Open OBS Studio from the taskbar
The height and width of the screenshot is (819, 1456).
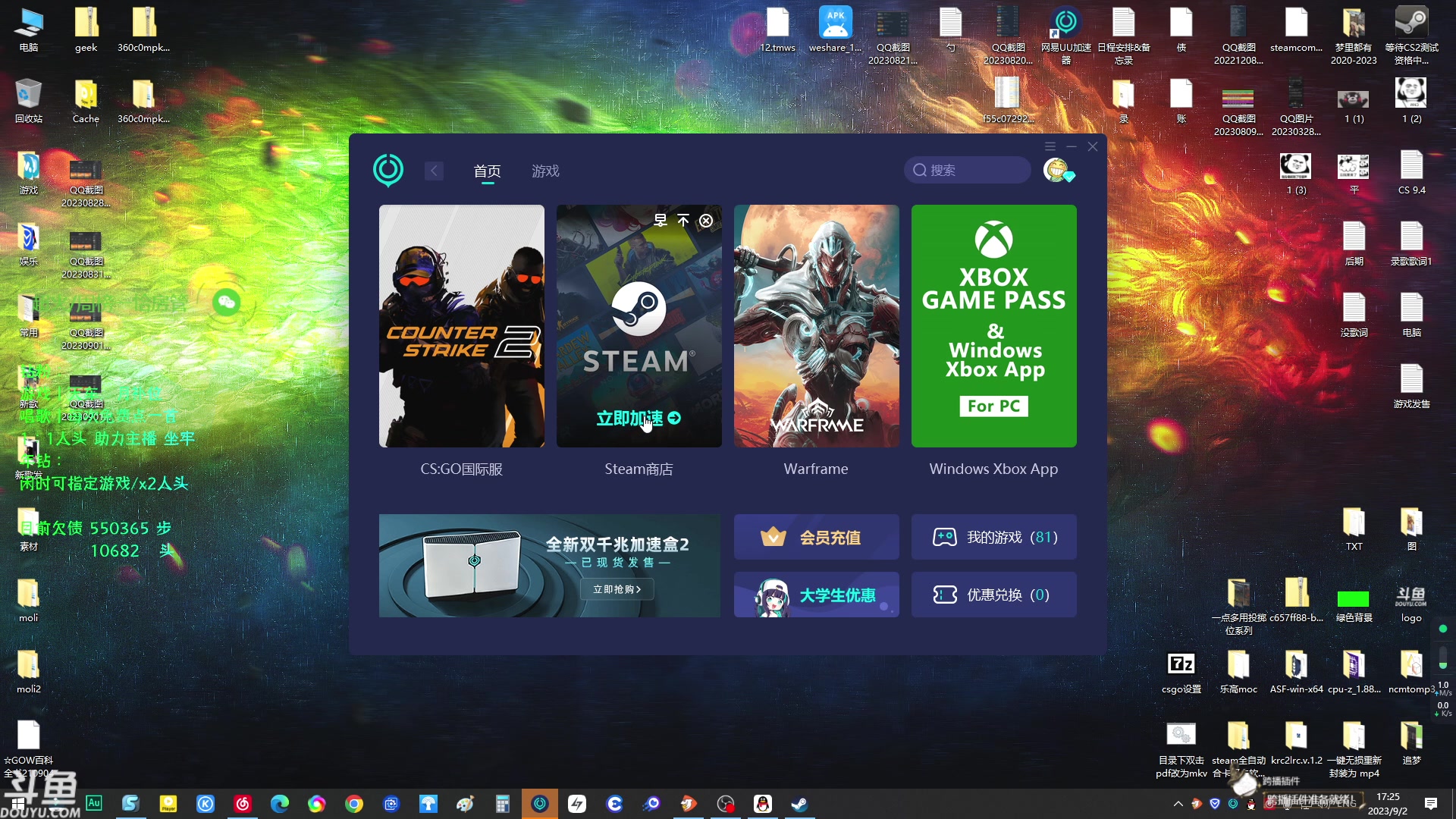point(725,803)
